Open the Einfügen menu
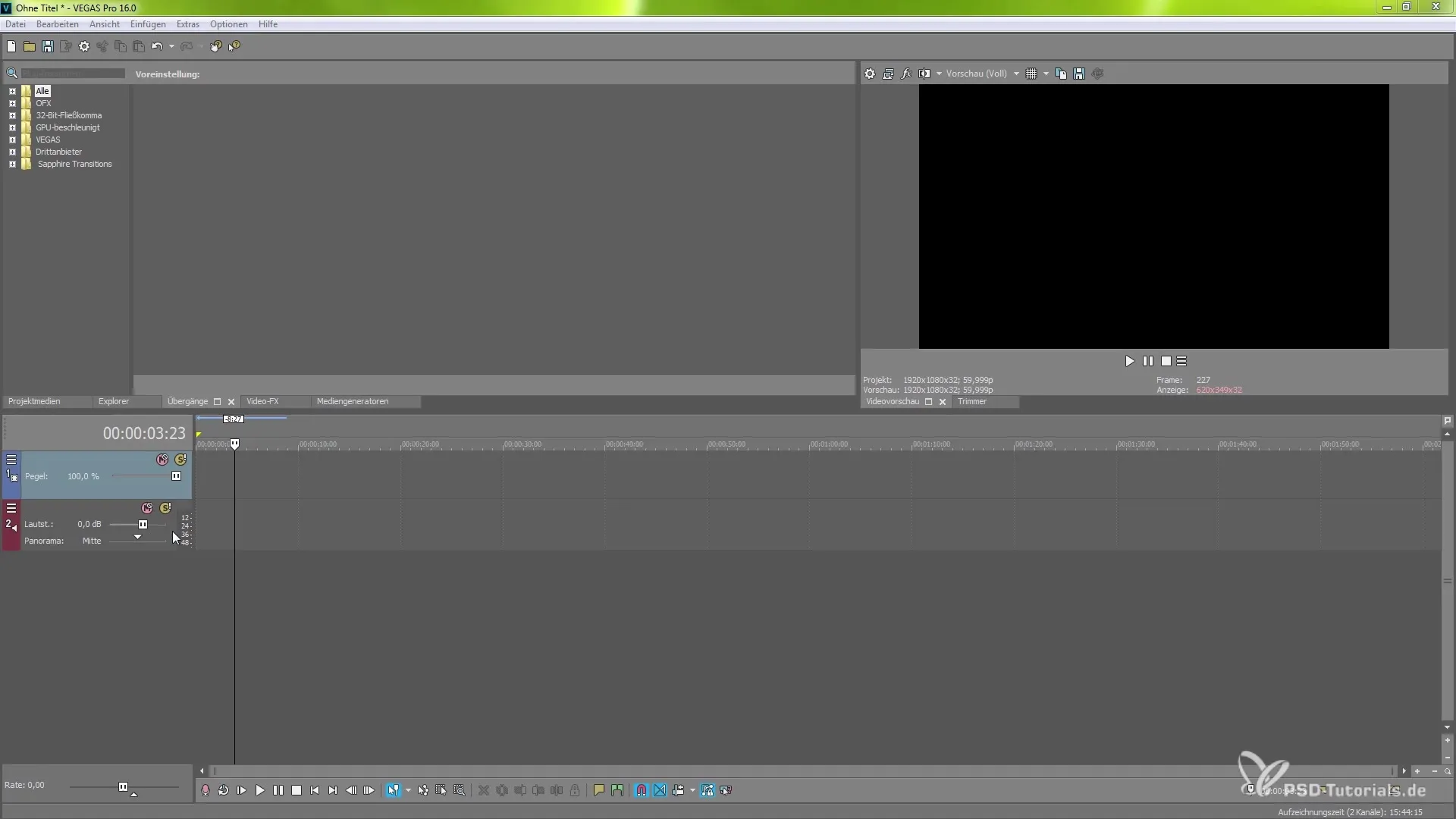The width and height of the screenshot is (1456, 819). pyautogui.click(x=148, y=24)
